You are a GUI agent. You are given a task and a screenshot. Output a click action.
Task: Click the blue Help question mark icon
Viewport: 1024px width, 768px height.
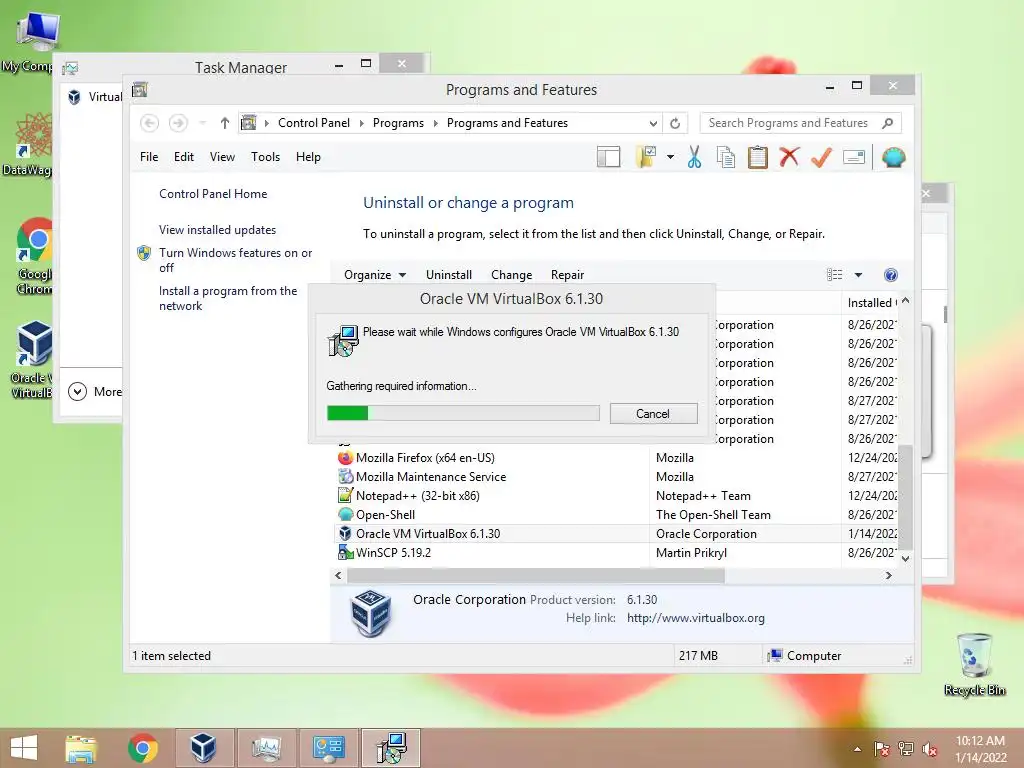(890, 275)
